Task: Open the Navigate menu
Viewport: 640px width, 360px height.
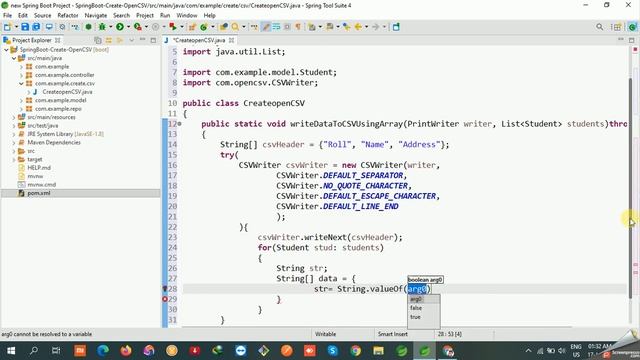Action: [x=96, y=15]
